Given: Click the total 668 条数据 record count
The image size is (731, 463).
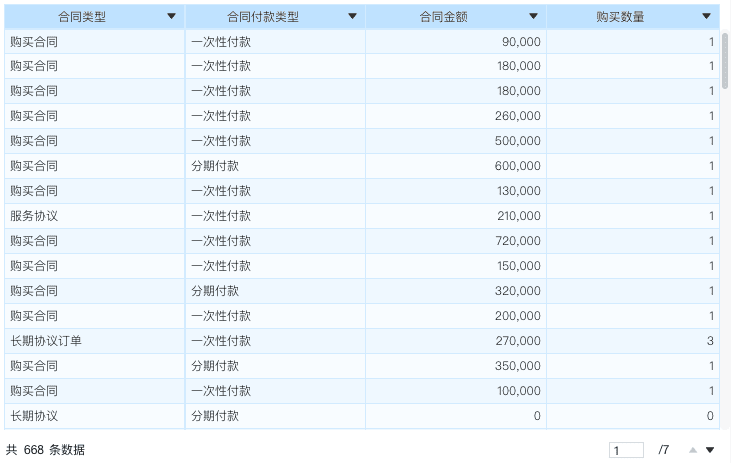Looking at the screenshot, I should [46, 450].
